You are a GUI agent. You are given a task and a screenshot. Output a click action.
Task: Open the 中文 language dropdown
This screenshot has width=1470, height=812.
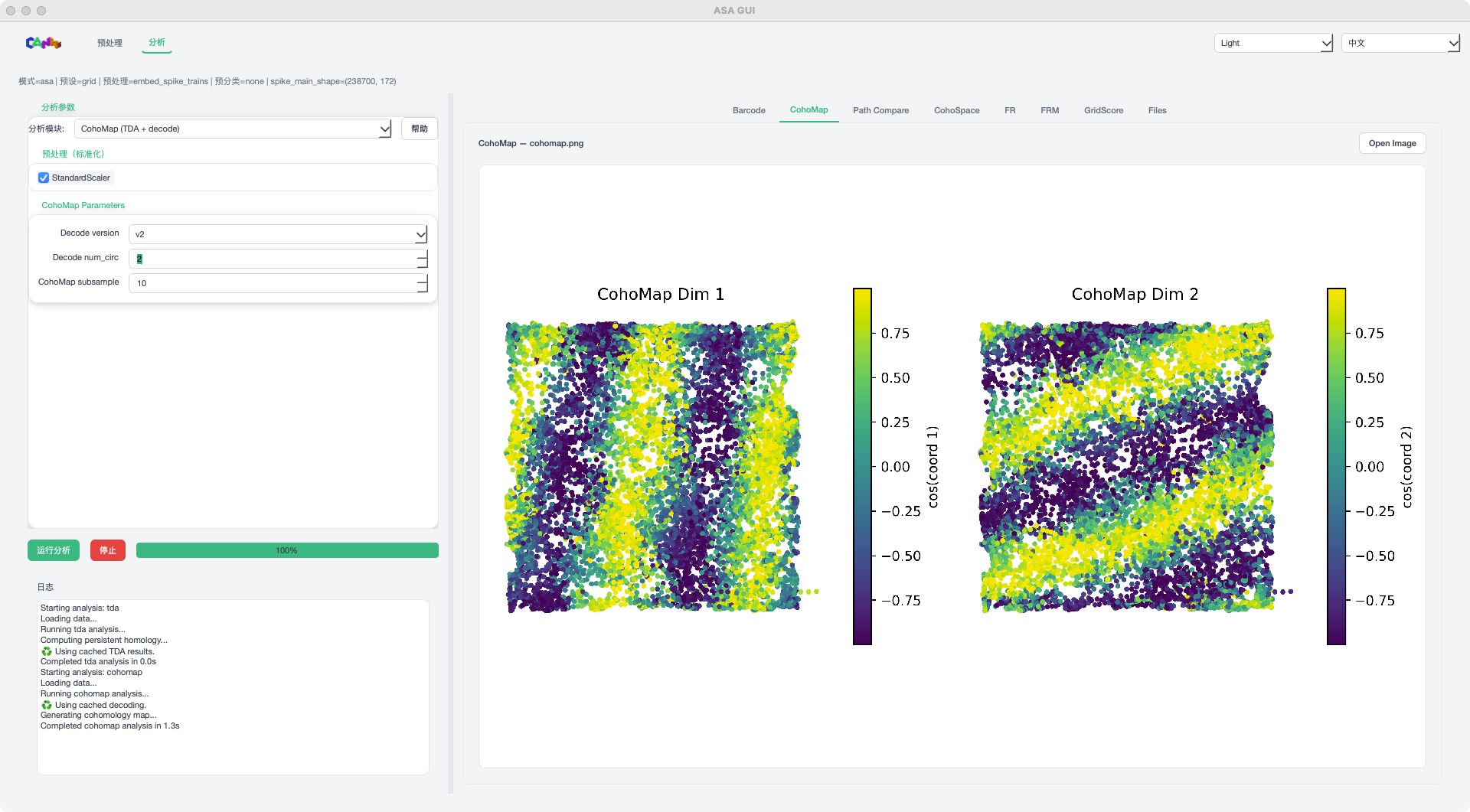point(1400,43)
